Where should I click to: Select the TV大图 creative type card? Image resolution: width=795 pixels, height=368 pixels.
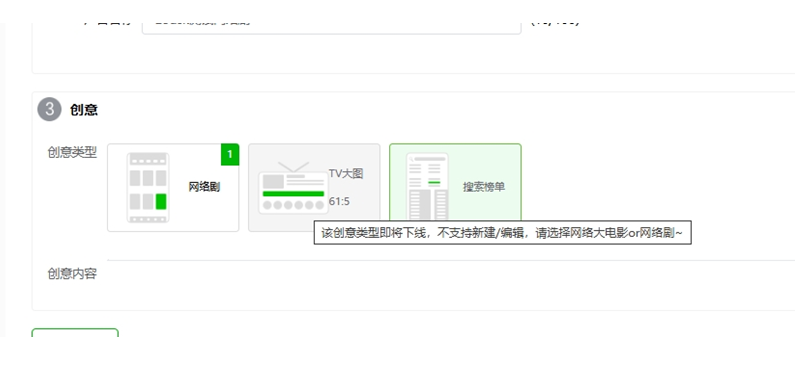314,188
